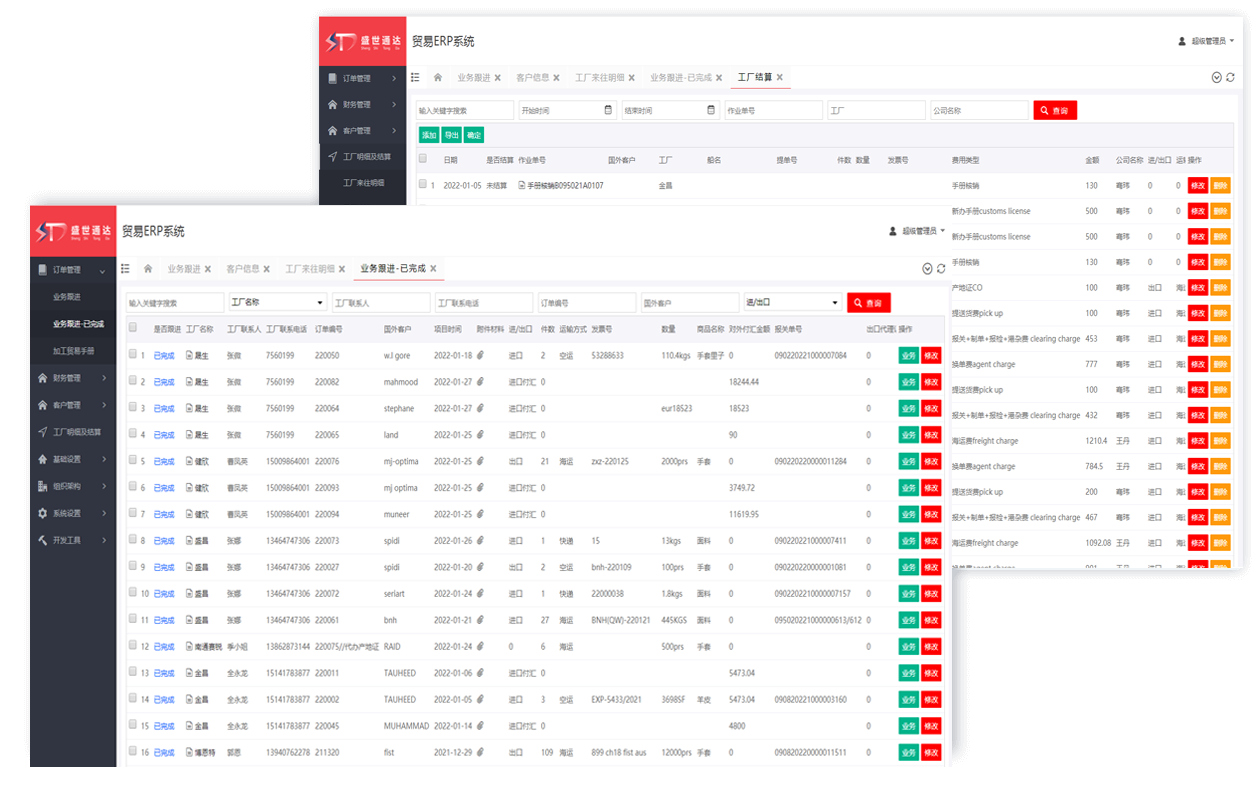Click the green 导出 button

coord(451,135)
